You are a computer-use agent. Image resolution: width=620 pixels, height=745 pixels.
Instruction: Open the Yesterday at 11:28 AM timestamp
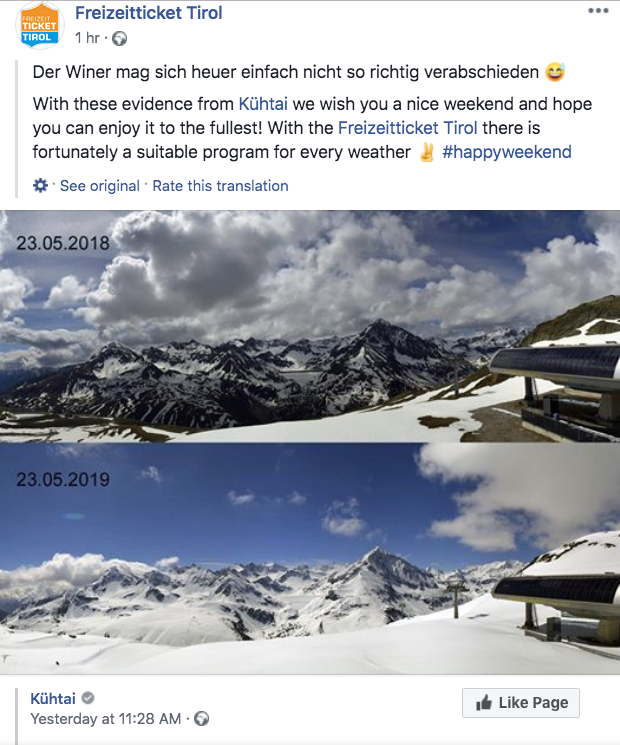[105, 719]
